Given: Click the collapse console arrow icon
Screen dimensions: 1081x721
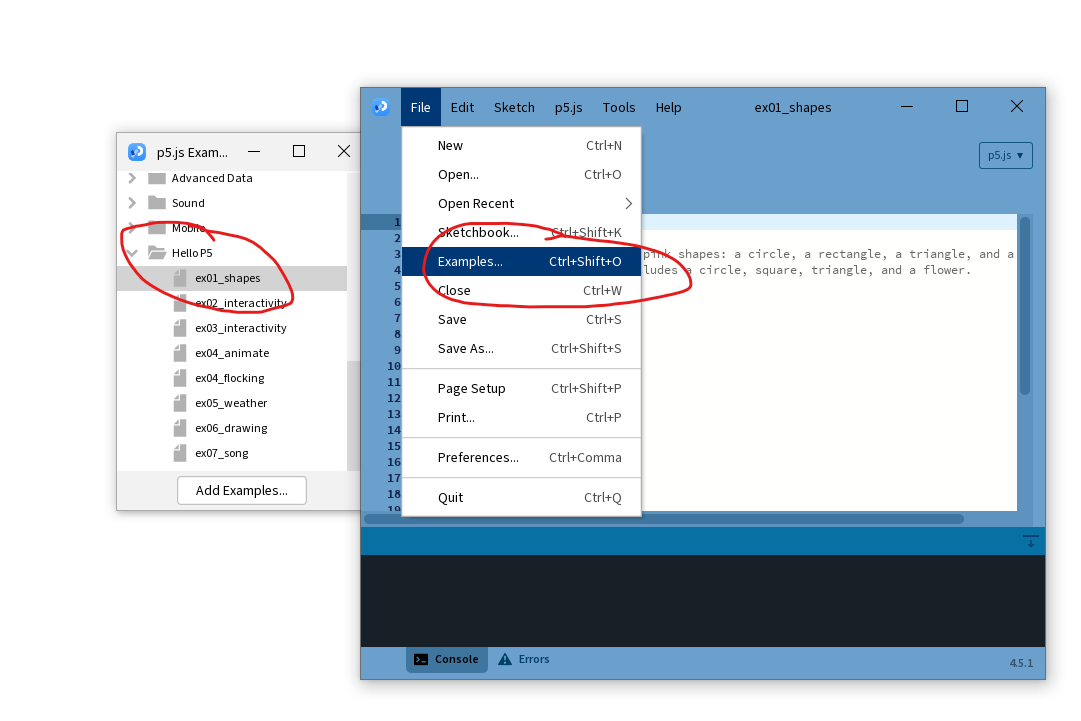Looking at the screenshot, I should 1030,541.
